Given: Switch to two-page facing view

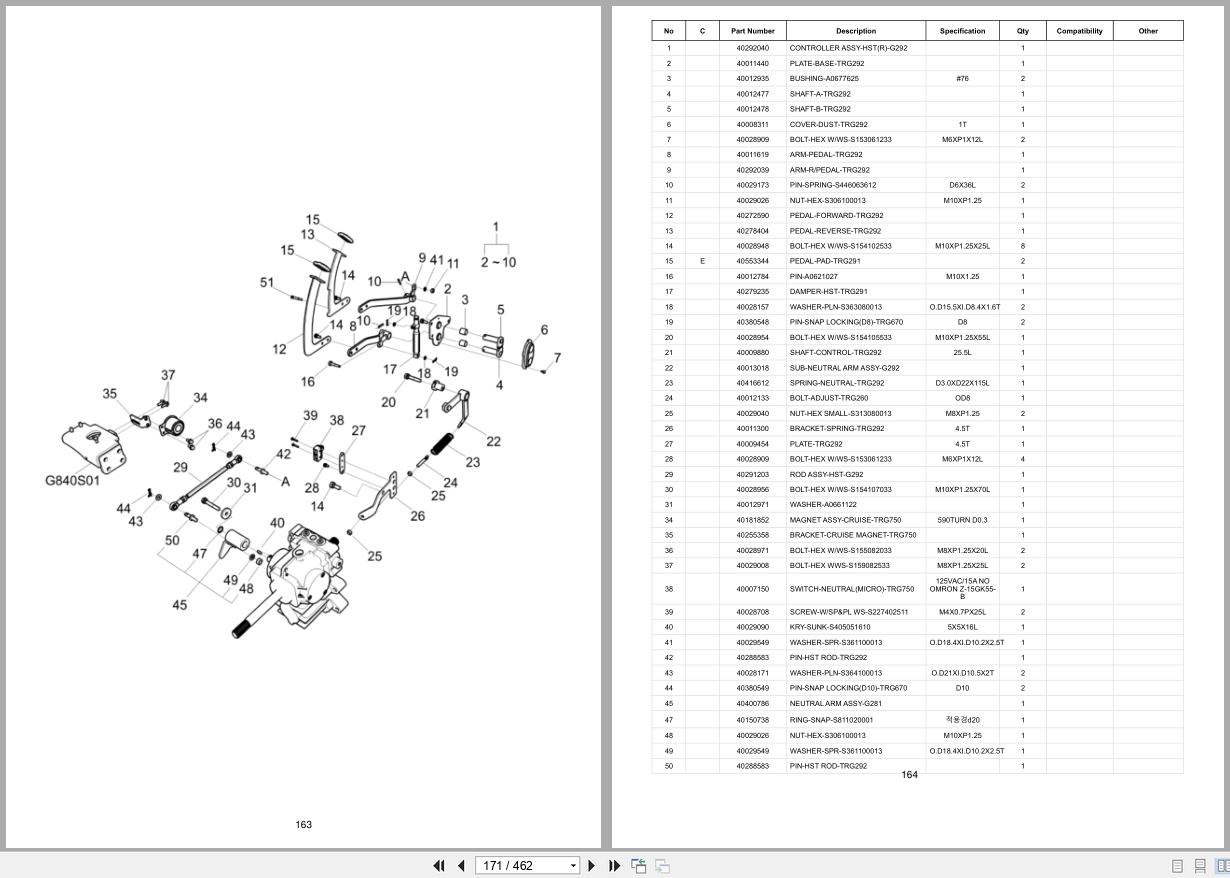Looking at the screenshot, I should (1223, 866).
